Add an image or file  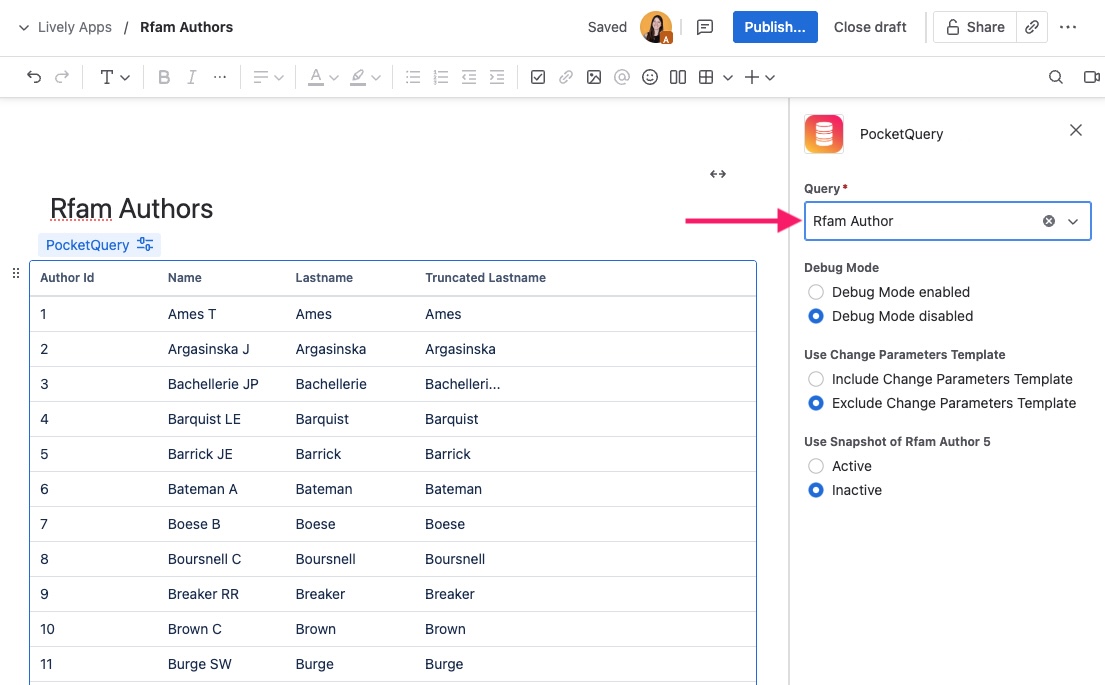click(x=594, y=78)
